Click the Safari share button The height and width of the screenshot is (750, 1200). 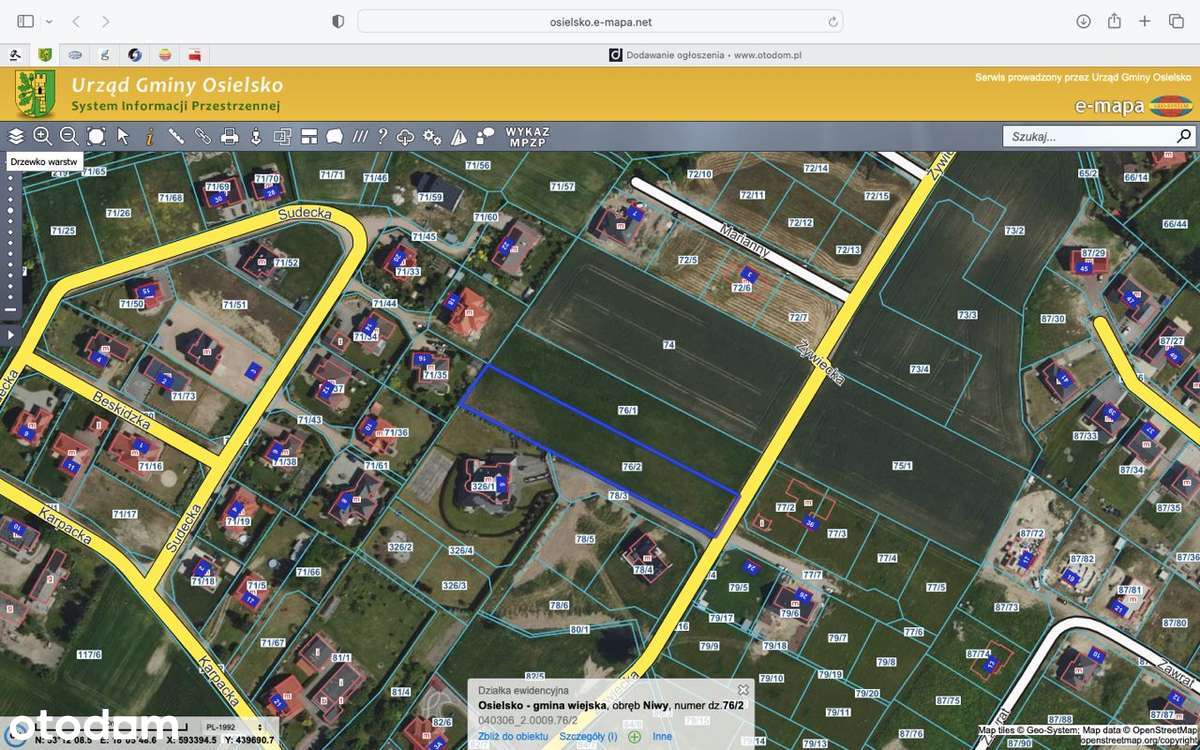tap(1114, 21)
